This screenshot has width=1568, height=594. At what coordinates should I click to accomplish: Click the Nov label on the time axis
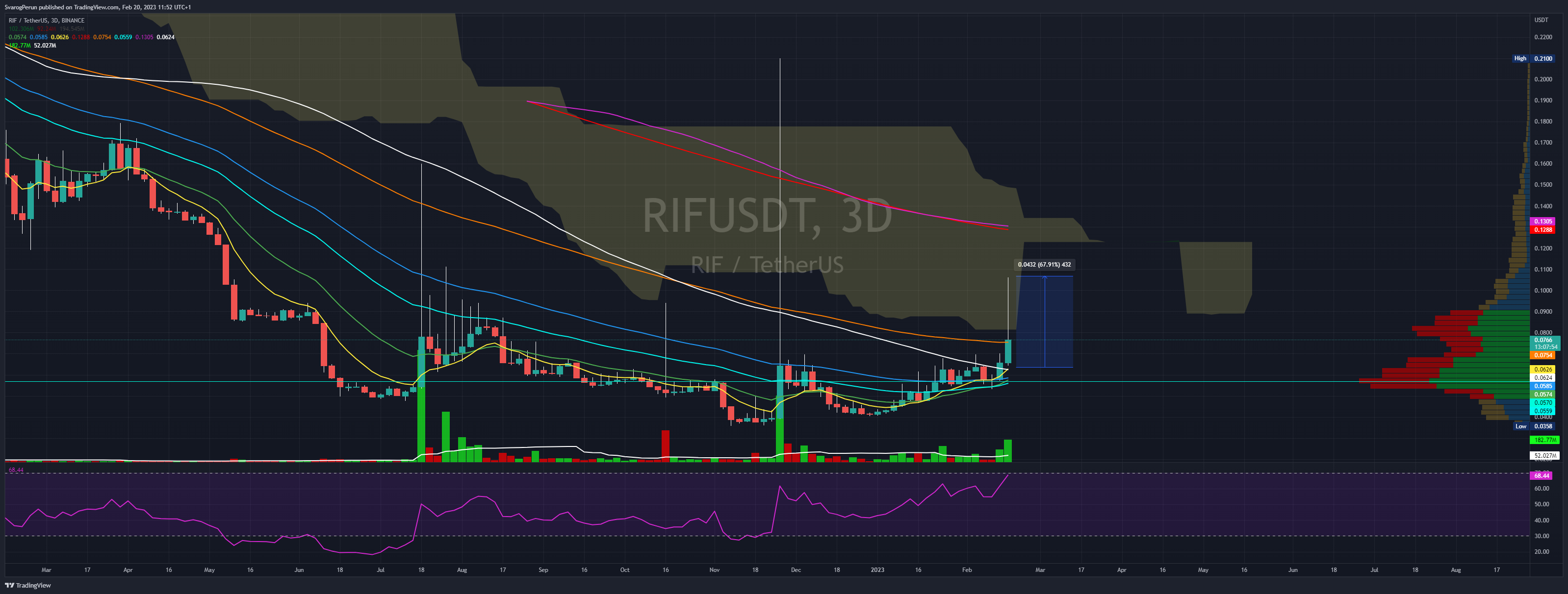pyautogui.click(x=715, y=570)
